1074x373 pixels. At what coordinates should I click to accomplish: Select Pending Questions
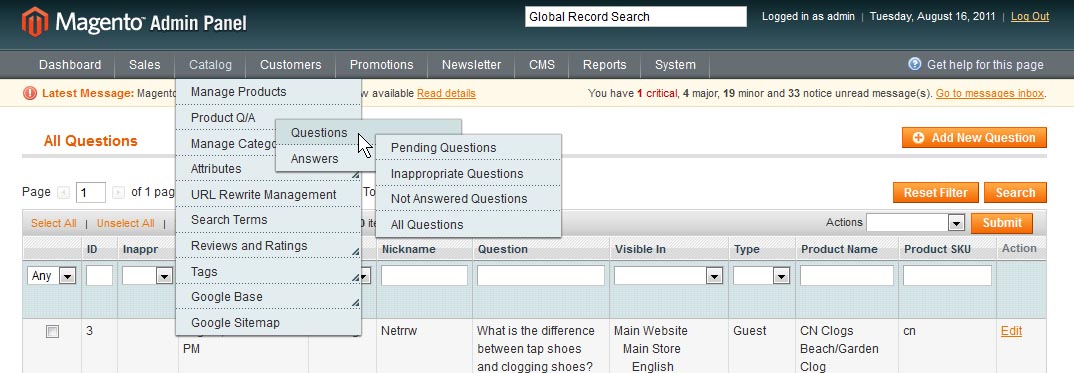(x=469, y=148)
